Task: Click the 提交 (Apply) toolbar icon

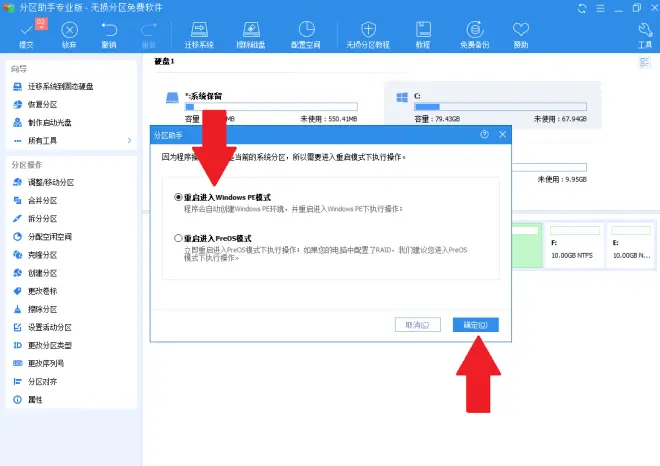Action: point(26,35)
